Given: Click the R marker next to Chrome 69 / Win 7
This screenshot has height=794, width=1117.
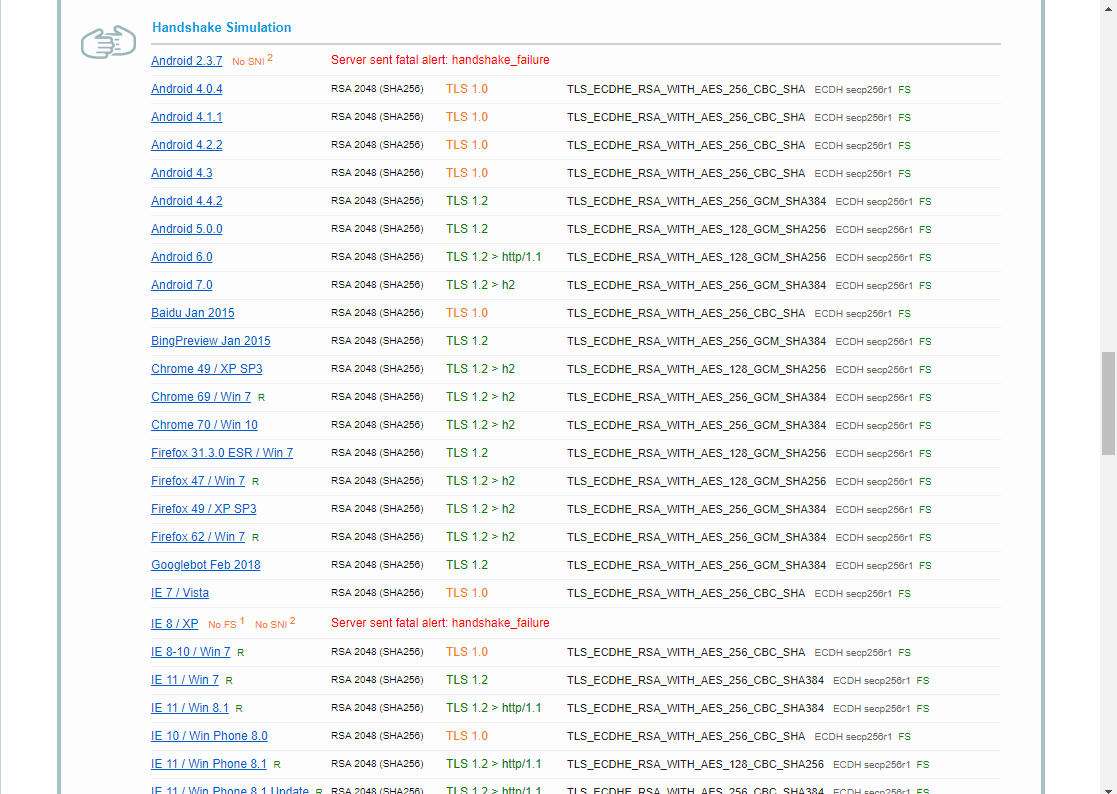Looking at the screenshot, I should pos(261,398).
